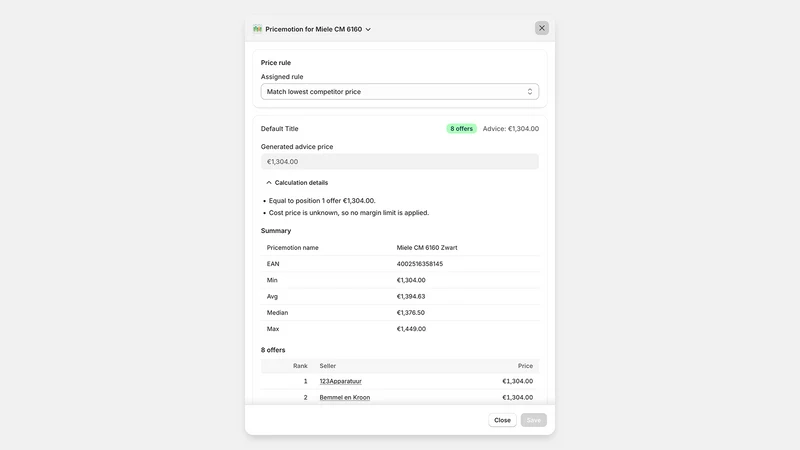The width and height of the screenshot is (800, 450).
Task: Click the 8 offers table heading
Action: (x=273, y=350)
